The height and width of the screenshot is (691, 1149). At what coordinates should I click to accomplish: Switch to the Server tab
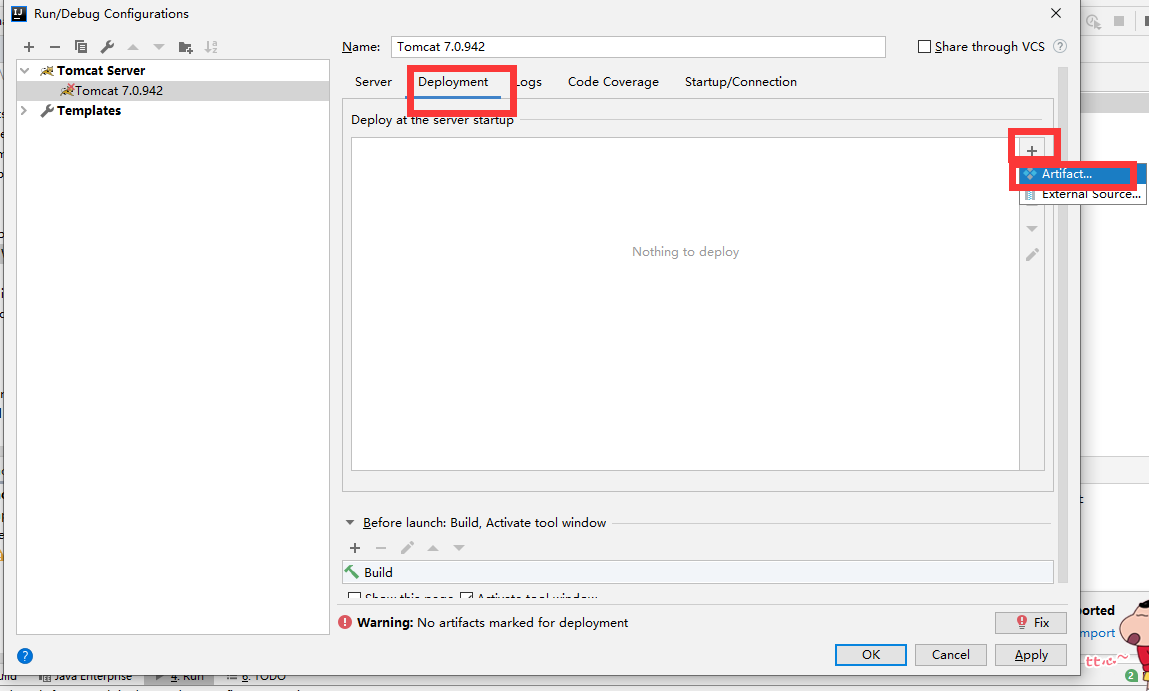pos(373,82)
